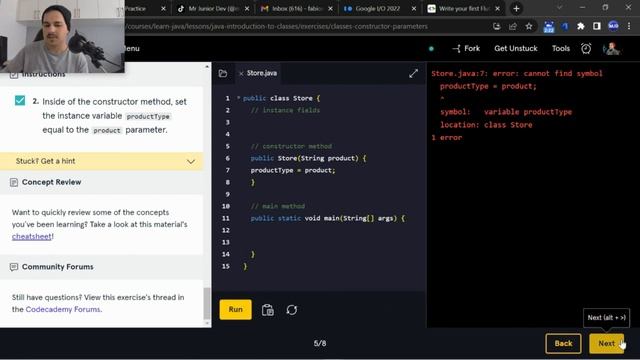Image resolution: width=640 pixels, height=360 pixels.
Task: Click line 6 constructor declaration
Action: coord(308,158)
